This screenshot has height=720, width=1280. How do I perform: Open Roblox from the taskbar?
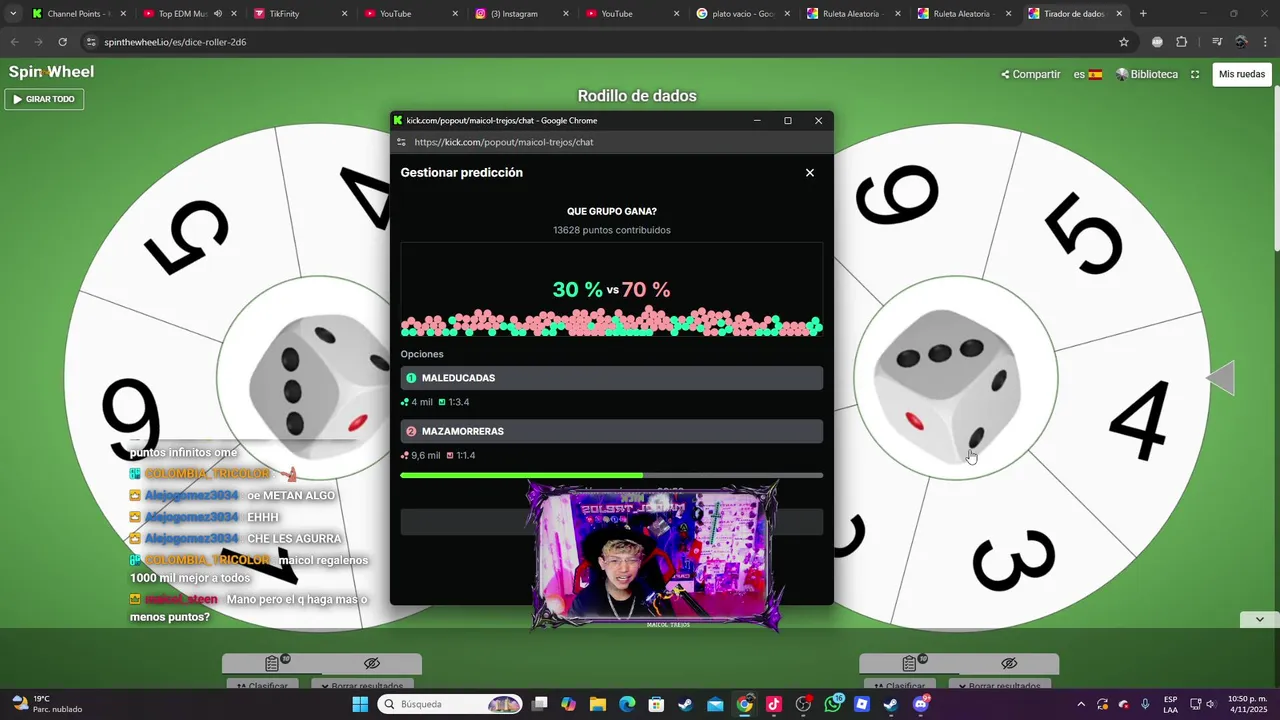(862, 704)
